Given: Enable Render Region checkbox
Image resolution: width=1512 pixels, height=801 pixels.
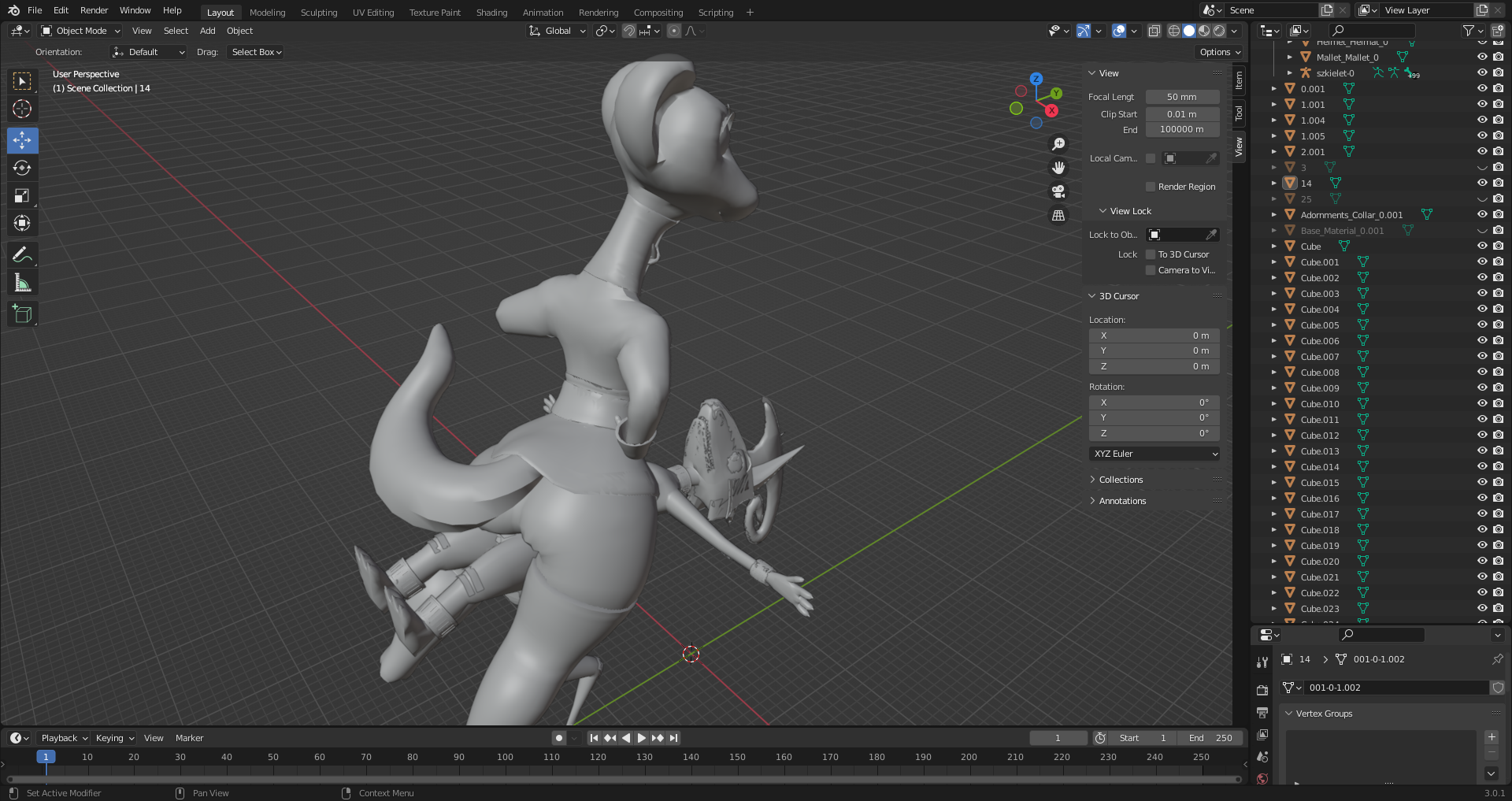Looking at the screenshot, I should point(1150,187).
